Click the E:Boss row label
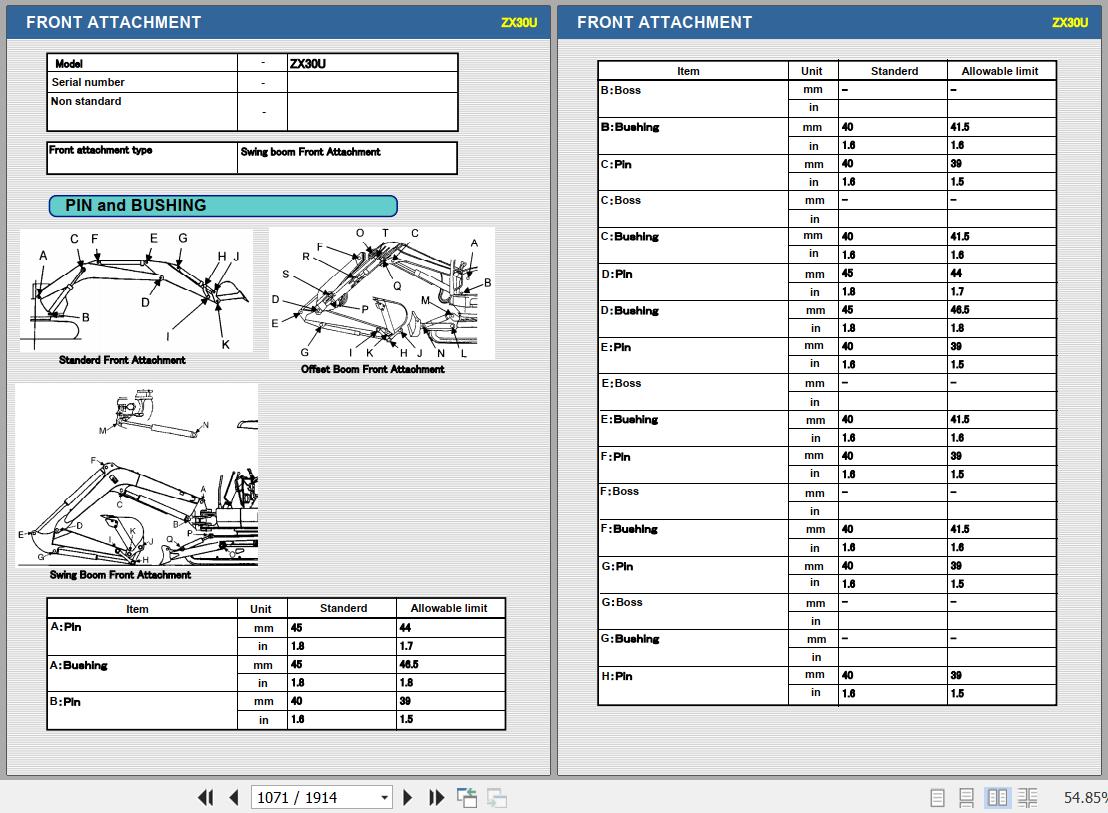 (x=621, y=383)
